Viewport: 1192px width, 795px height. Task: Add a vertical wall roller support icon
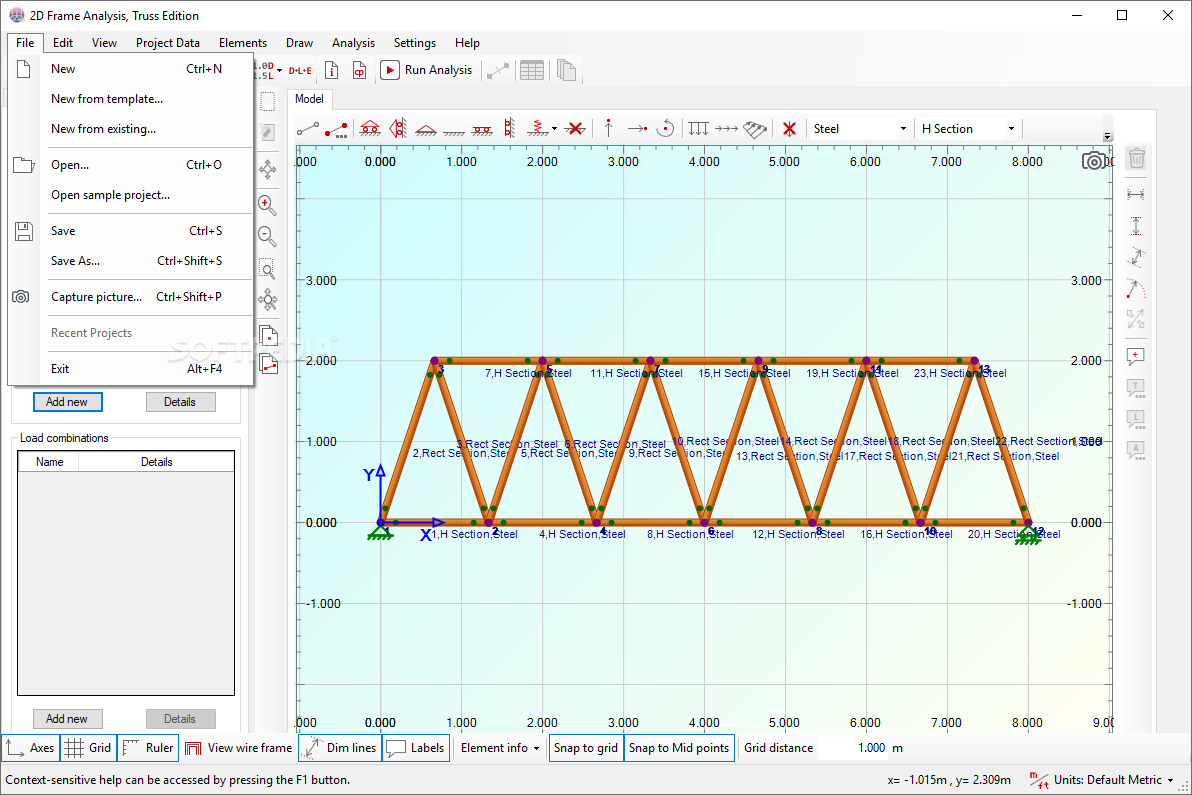(509, 129)
